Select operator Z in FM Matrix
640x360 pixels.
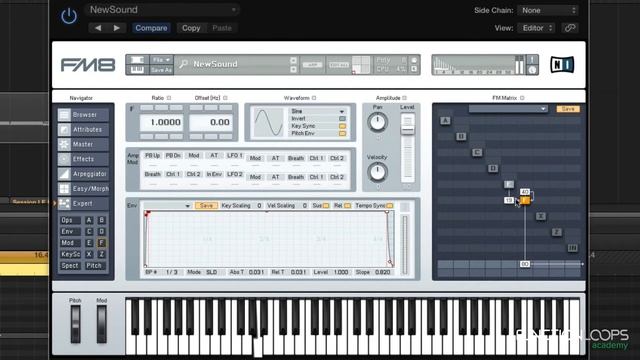pyautogui.click(x=557, y=232)
